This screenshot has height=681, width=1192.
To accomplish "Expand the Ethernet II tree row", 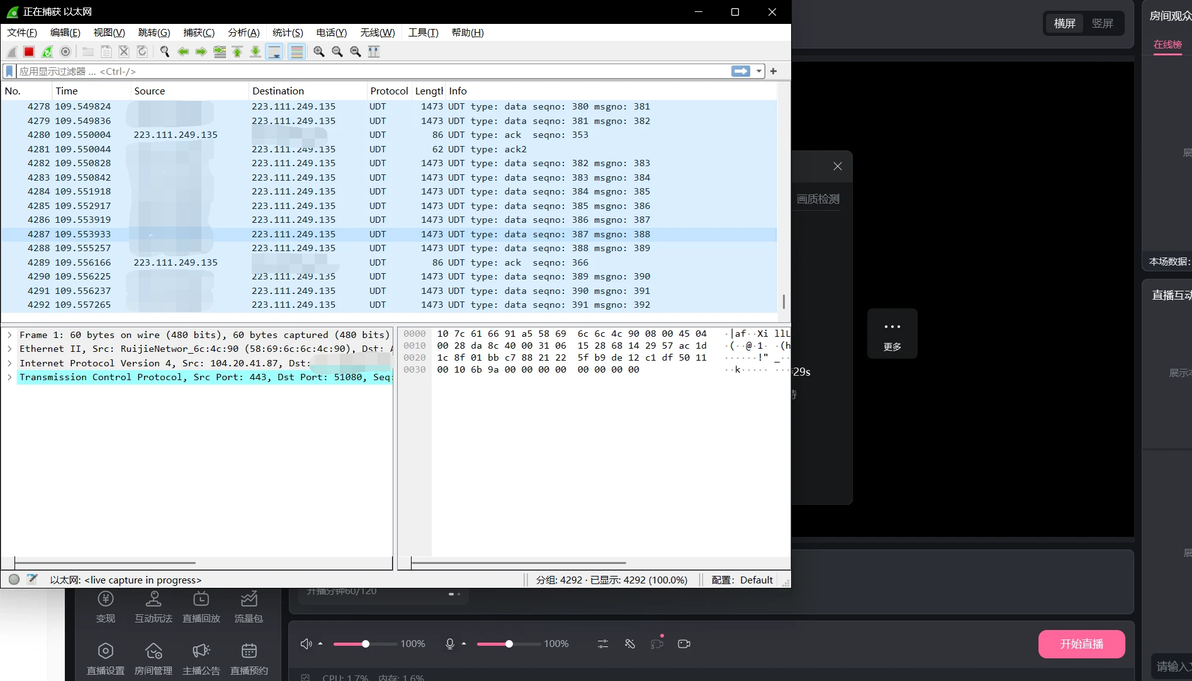I will [9, 349].
